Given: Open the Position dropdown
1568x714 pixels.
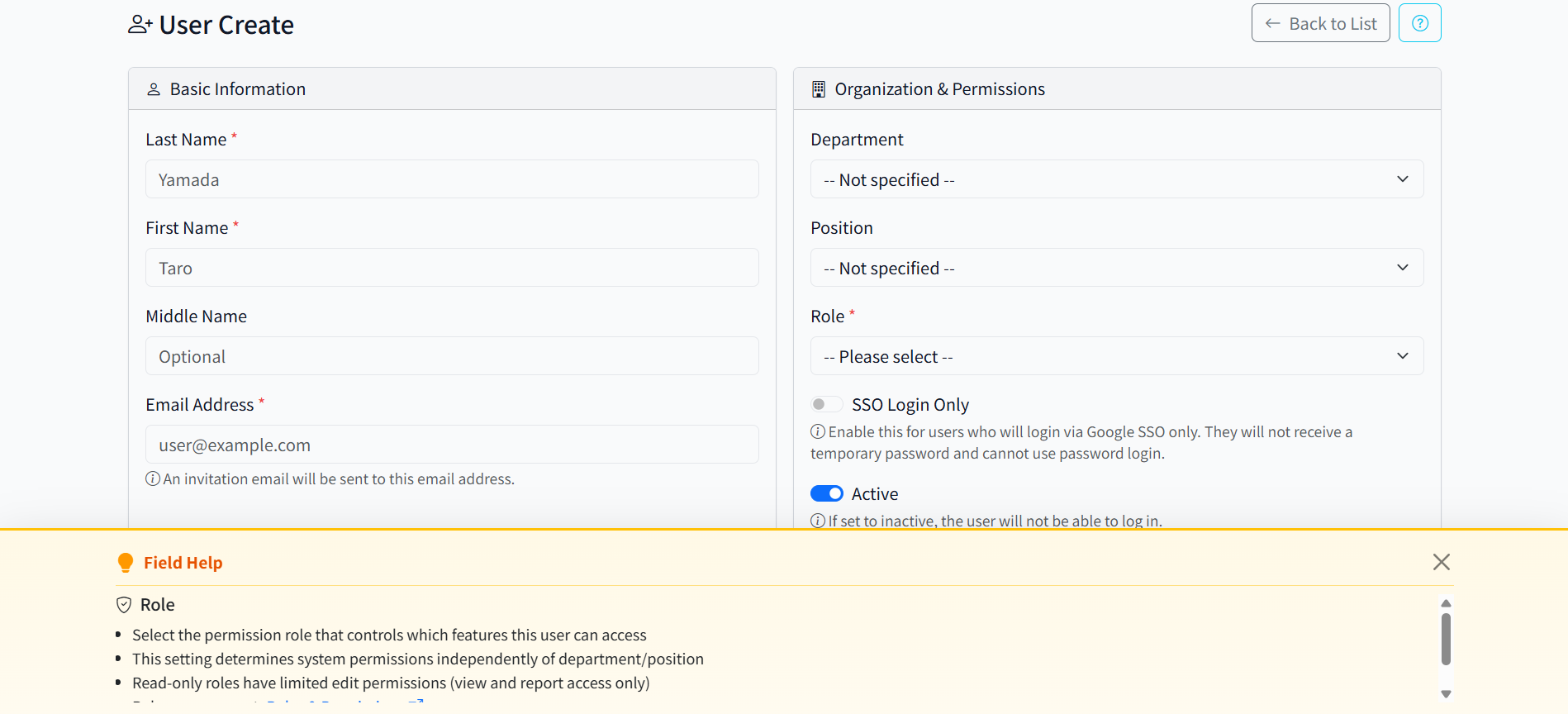Looking at the screenshot, I should tap(1117, 268).
